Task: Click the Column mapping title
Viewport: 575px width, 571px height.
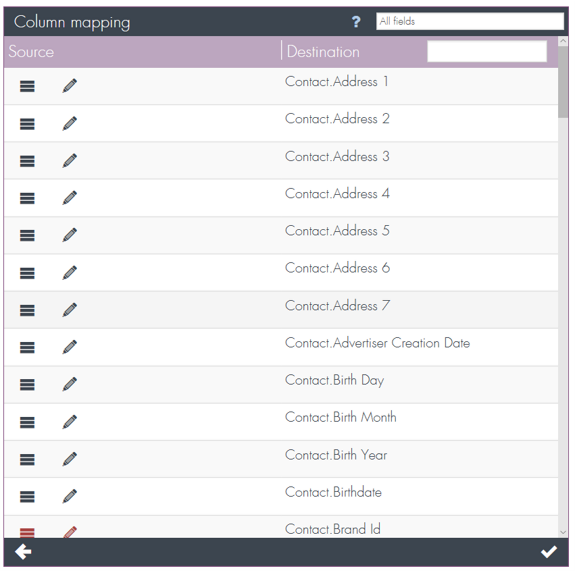Action: (72, 23)
